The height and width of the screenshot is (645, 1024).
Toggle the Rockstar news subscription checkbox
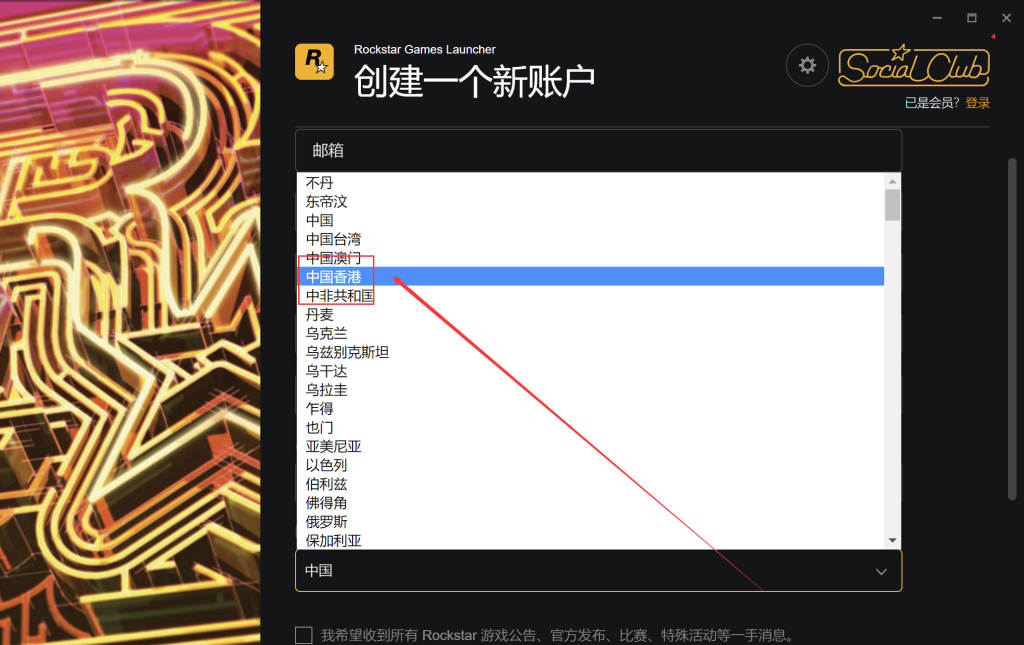pyautogui.click(x=304, y=635)
